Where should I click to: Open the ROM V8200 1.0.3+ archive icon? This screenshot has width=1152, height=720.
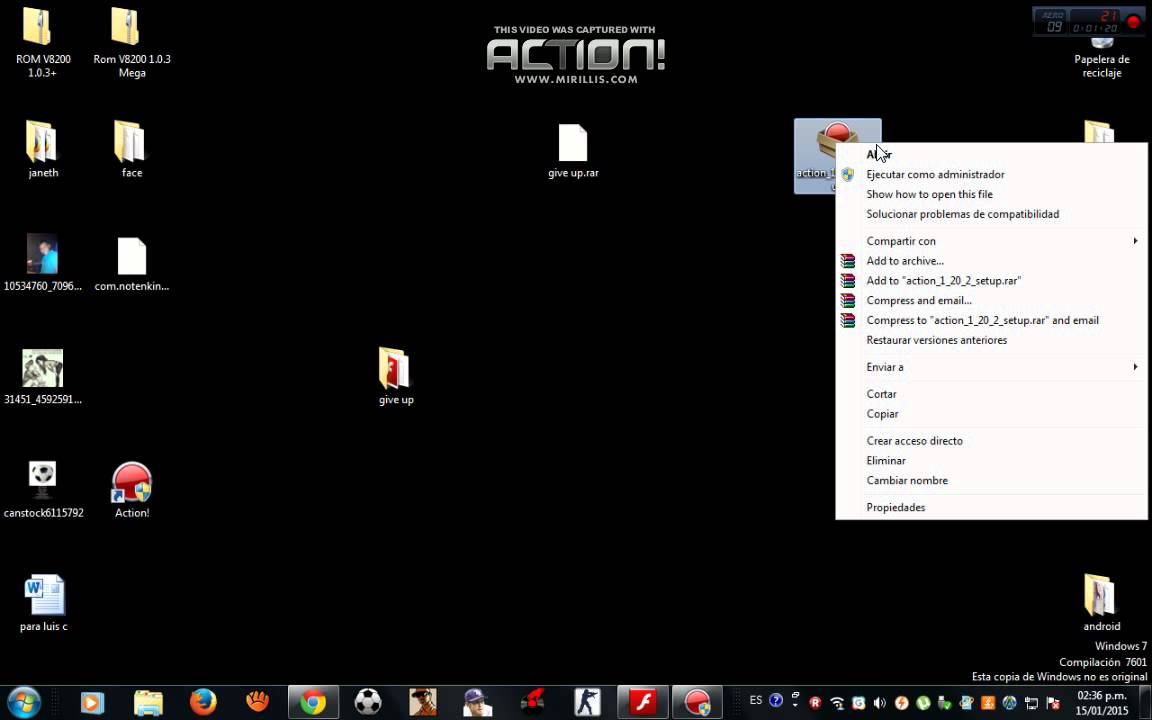tap(37, 27)
